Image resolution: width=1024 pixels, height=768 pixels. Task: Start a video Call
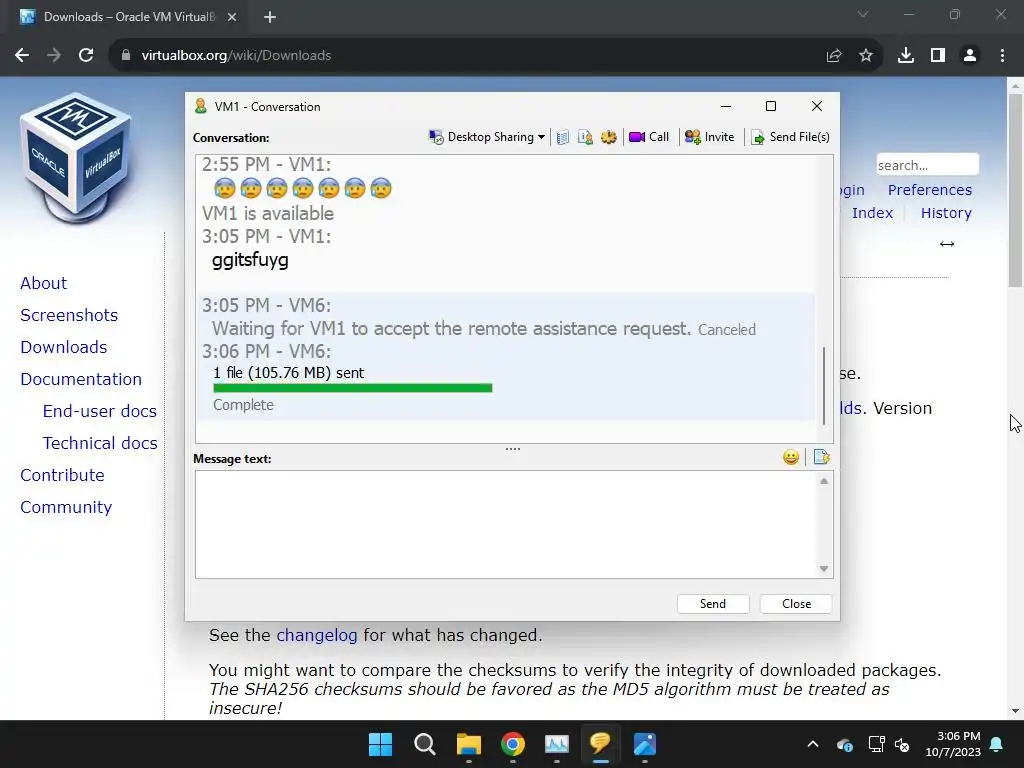[x=649, y=137]
